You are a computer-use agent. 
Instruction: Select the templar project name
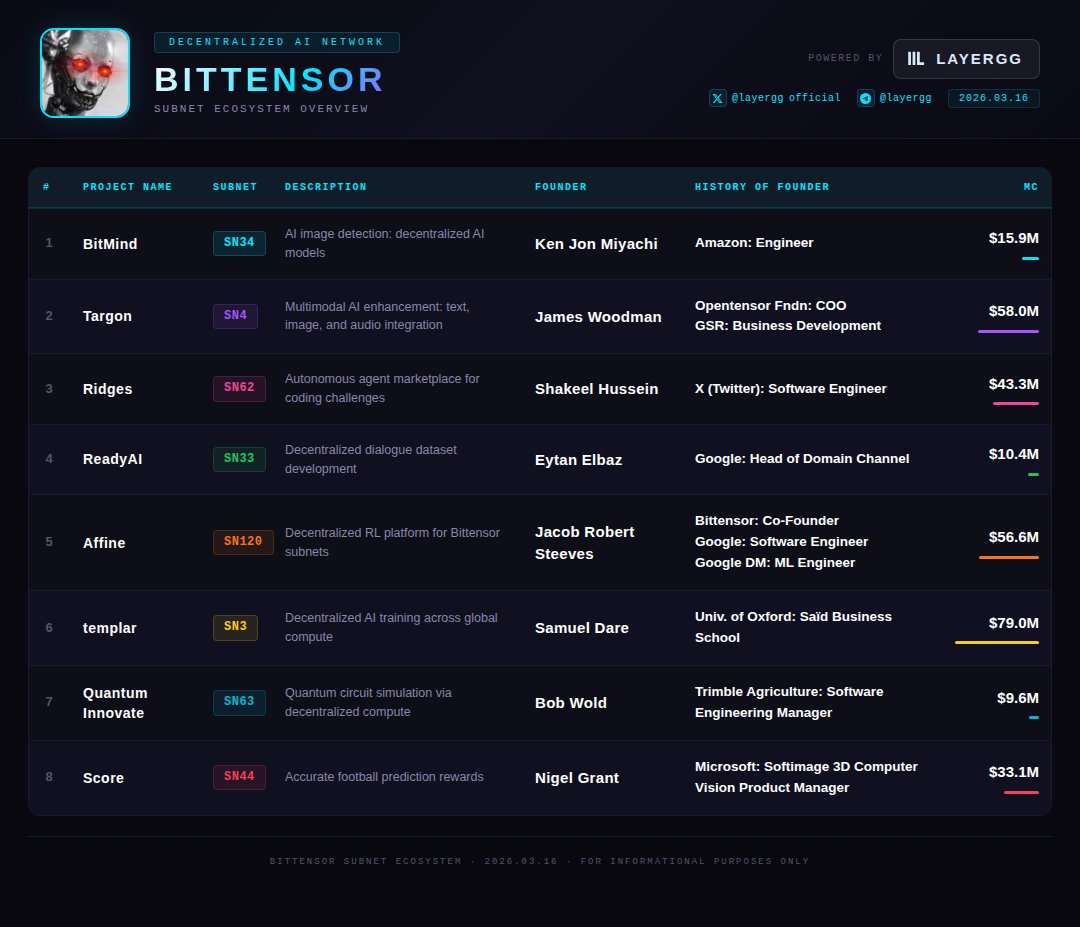(x=110, y=628)
